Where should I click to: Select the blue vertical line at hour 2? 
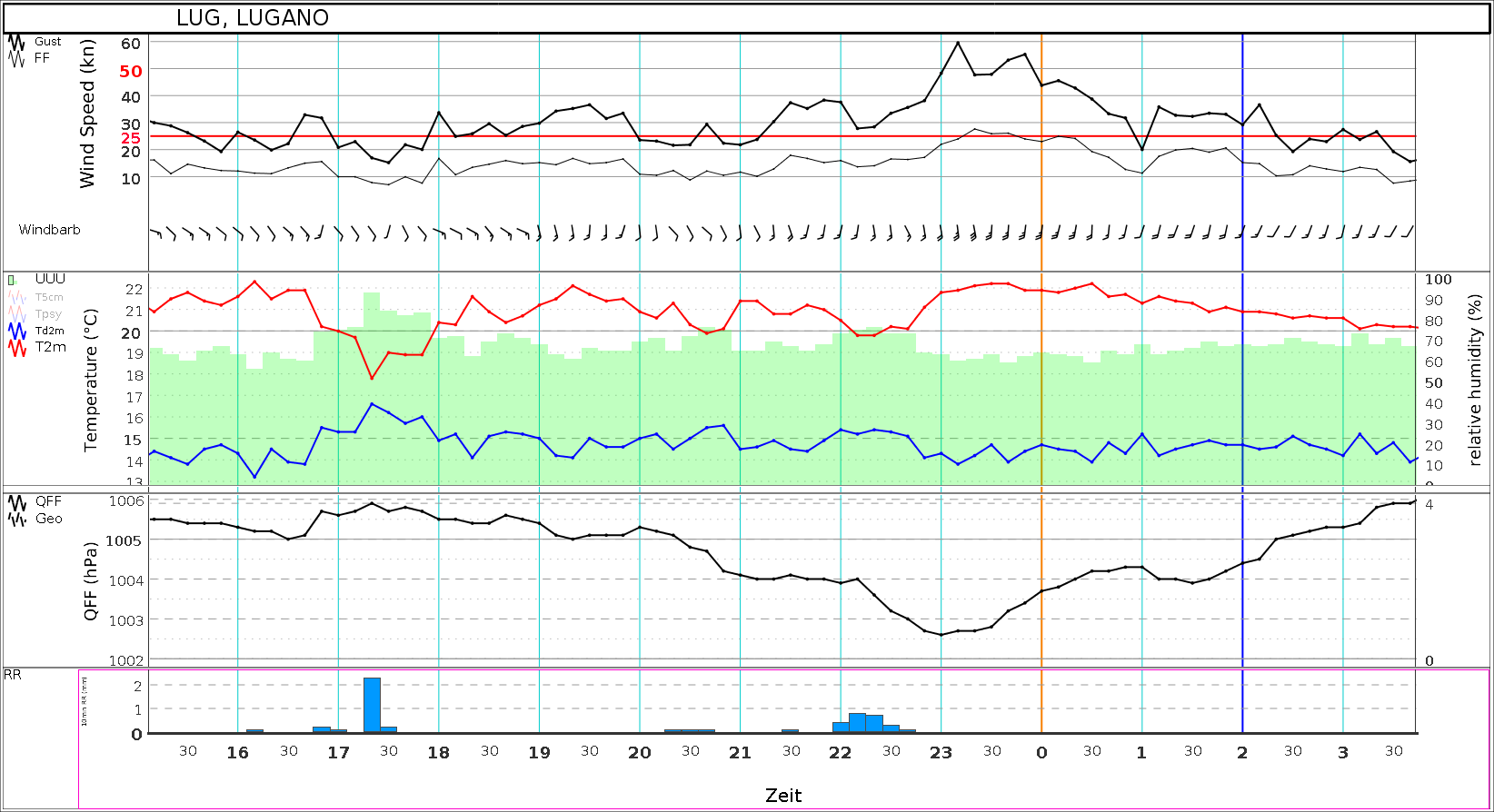point(1242,381)
